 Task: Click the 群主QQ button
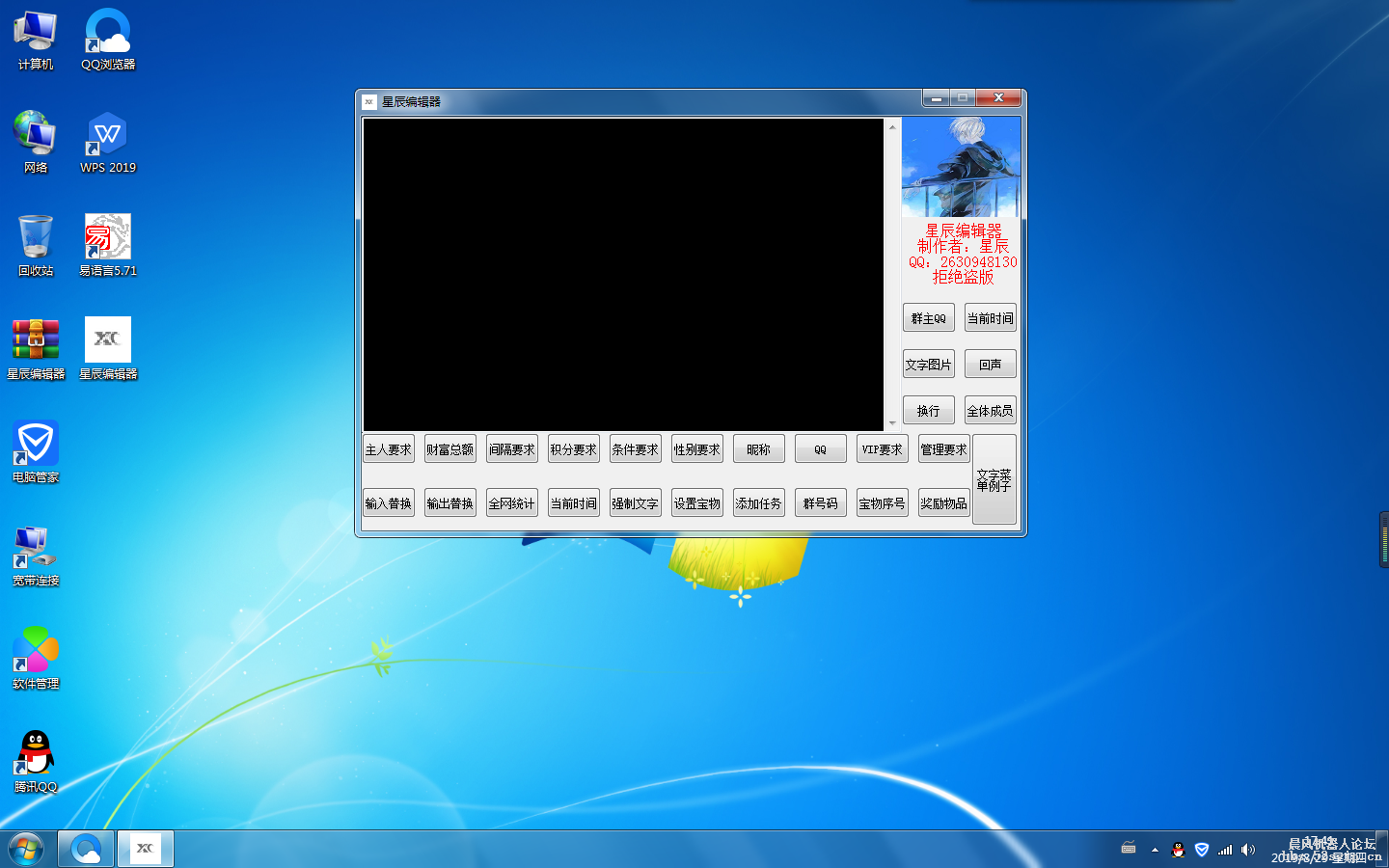tap(928, 318)
